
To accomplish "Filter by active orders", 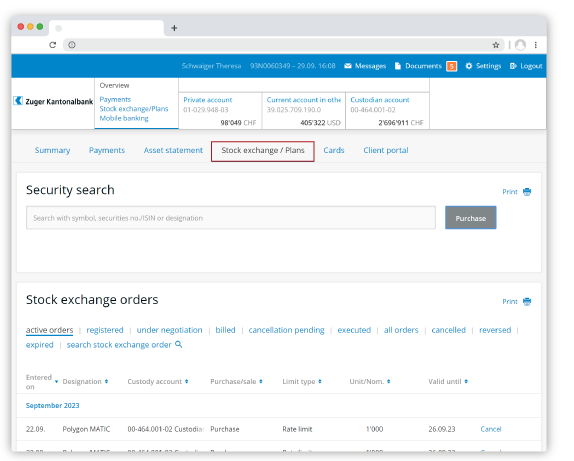I will 49,330.
